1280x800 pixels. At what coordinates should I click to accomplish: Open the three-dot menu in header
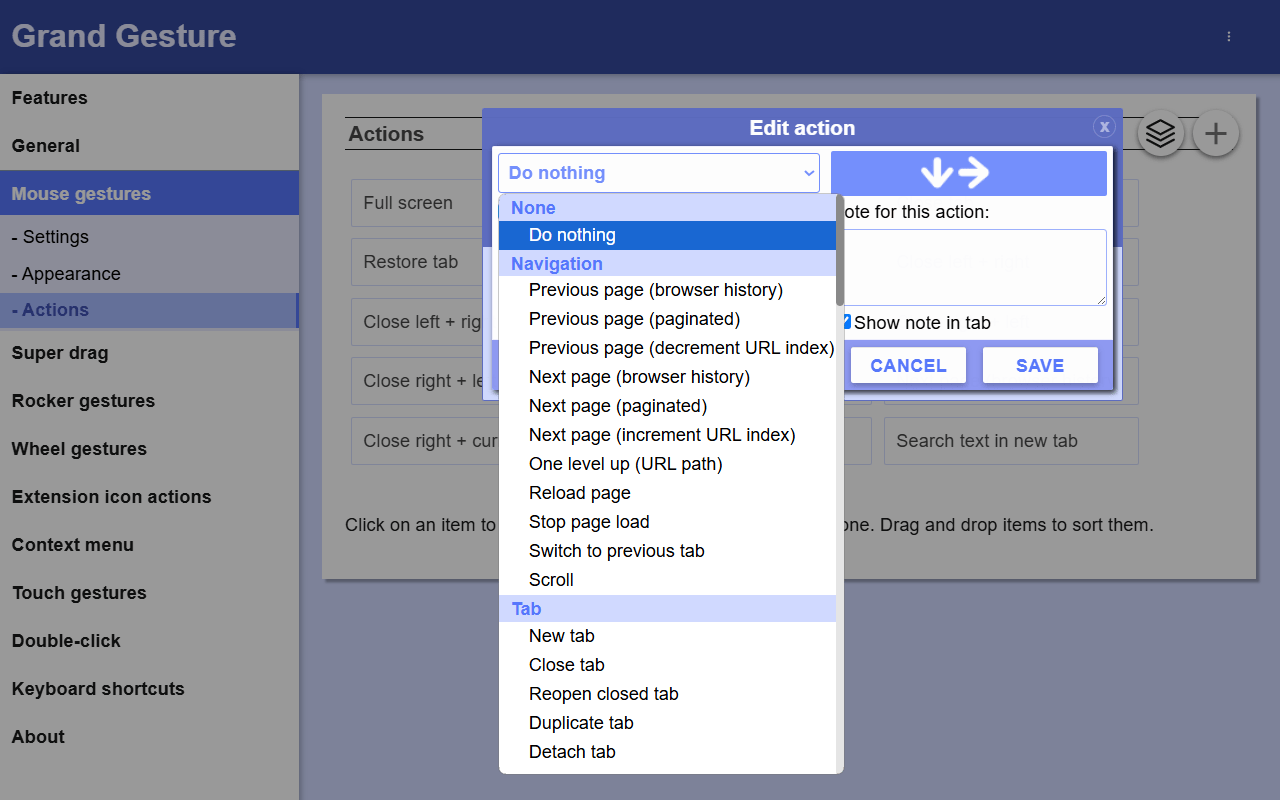1229,36
